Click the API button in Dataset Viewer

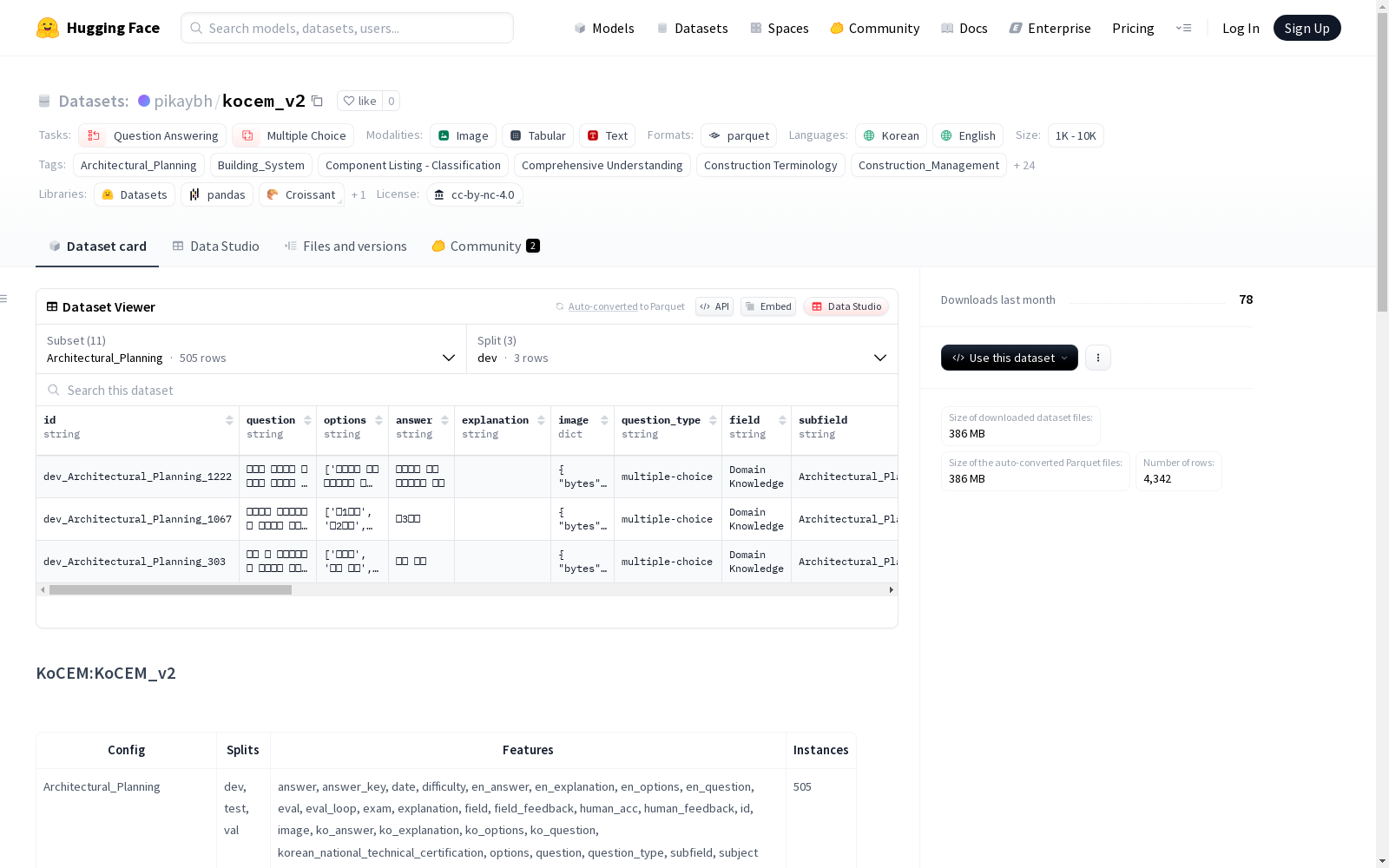pos(714,306)
